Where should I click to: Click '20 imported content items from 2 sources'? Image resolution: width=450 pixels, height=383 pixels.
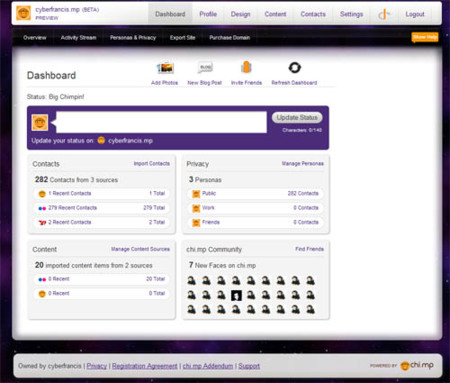[94, 265]
